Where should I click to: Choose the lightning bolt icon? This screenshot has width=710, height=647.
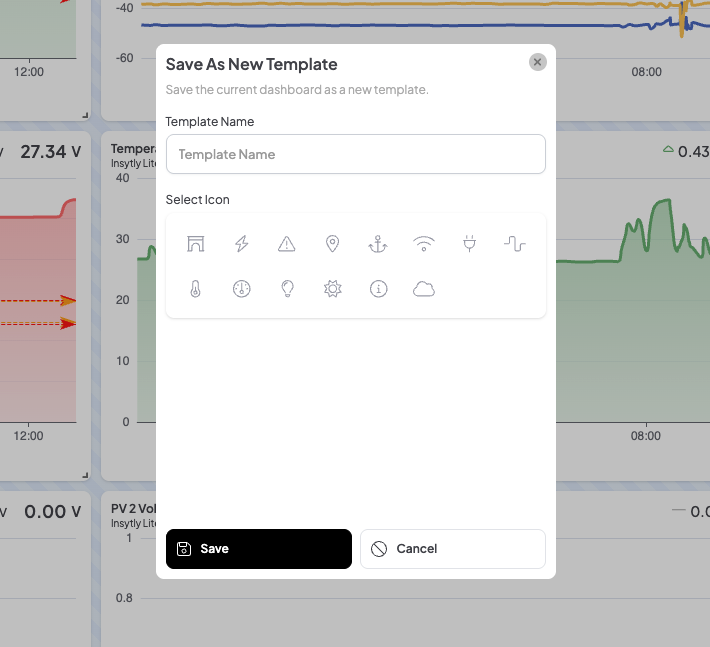241,244
